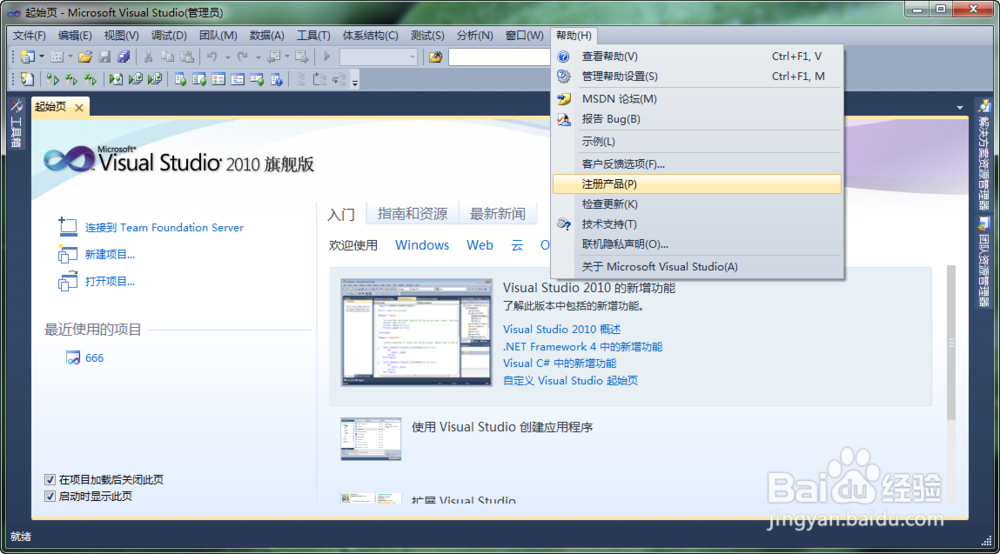Click the Visual Studio 2010 新增功能 thumbnail
This screenshot has height=554, width=1000.
[416, 332]
